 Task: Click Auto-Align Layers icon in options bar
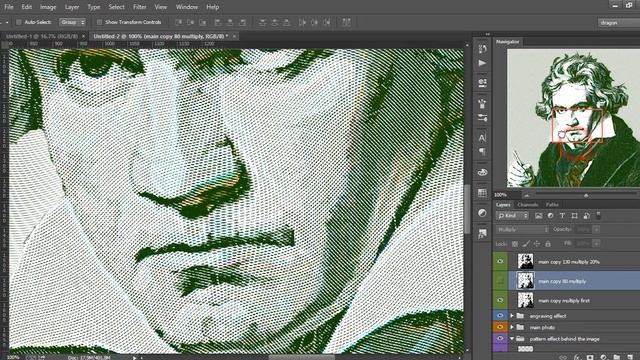[x=346, y=22]
